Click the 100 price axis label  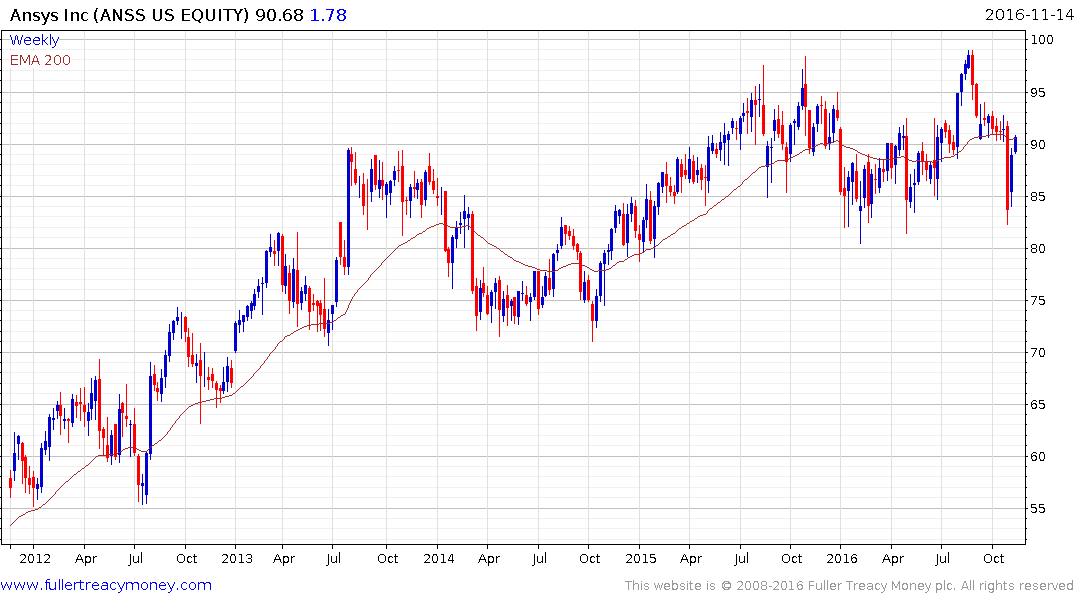pos(1042,40)
